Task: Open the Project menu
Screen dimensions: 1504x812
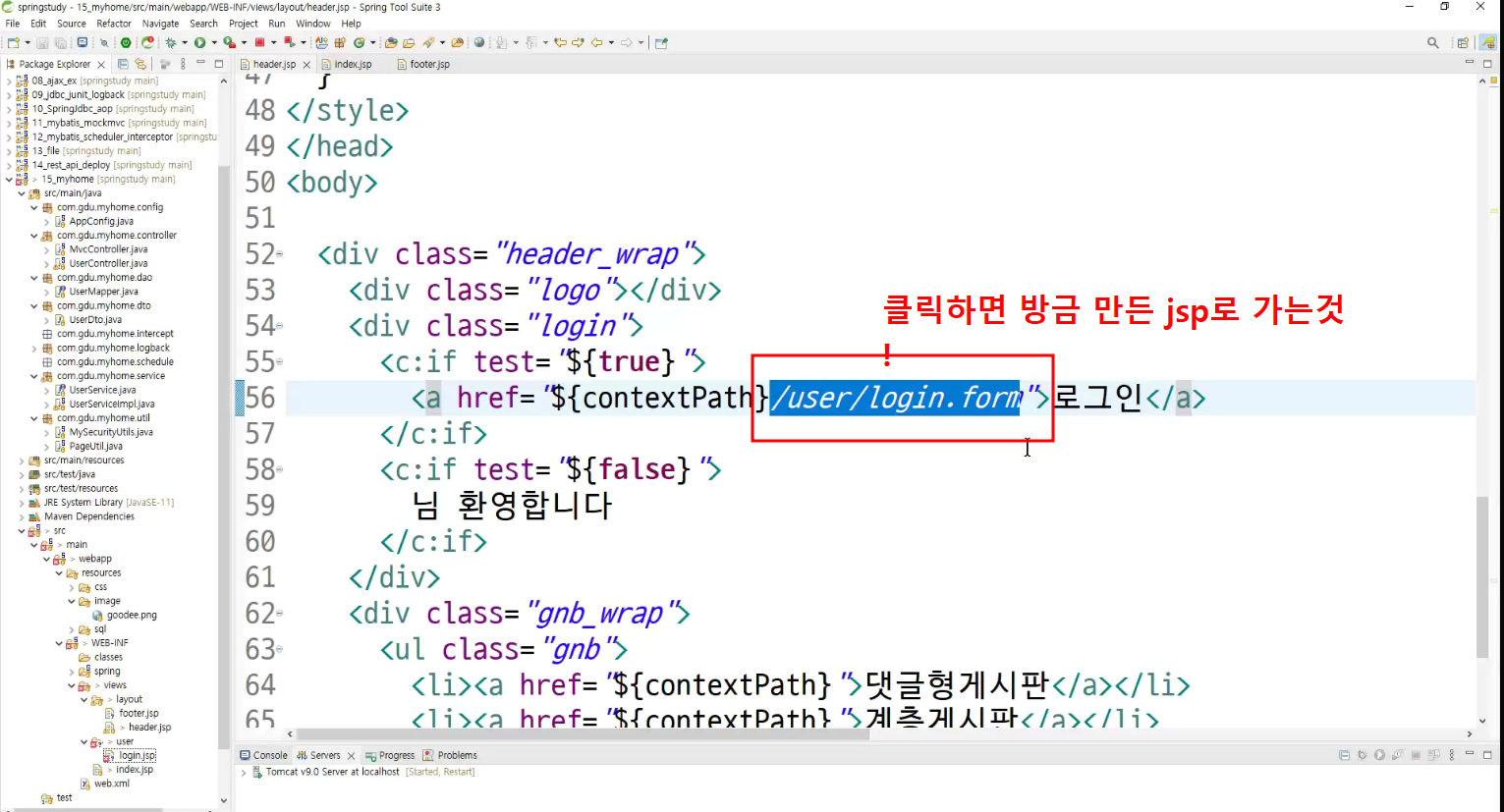Action: 243,24
